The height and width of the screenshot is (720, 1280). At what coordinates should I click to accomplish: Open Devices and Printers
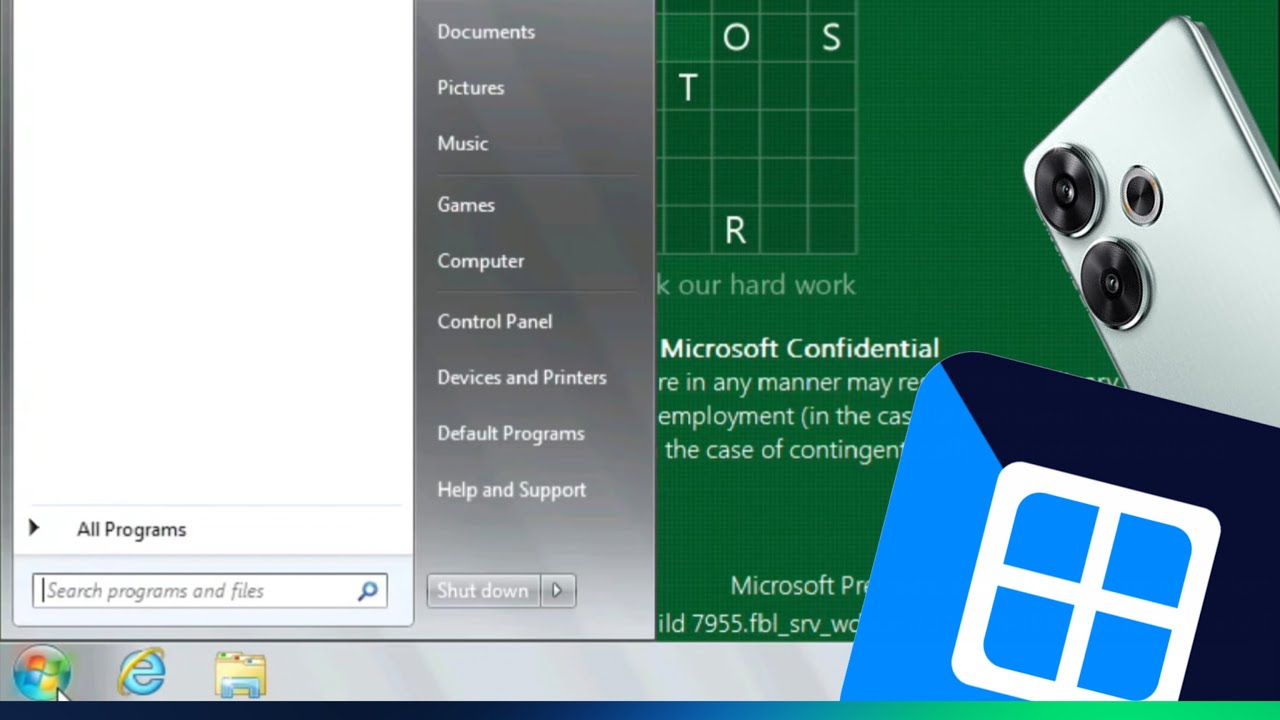coord(522,378)
